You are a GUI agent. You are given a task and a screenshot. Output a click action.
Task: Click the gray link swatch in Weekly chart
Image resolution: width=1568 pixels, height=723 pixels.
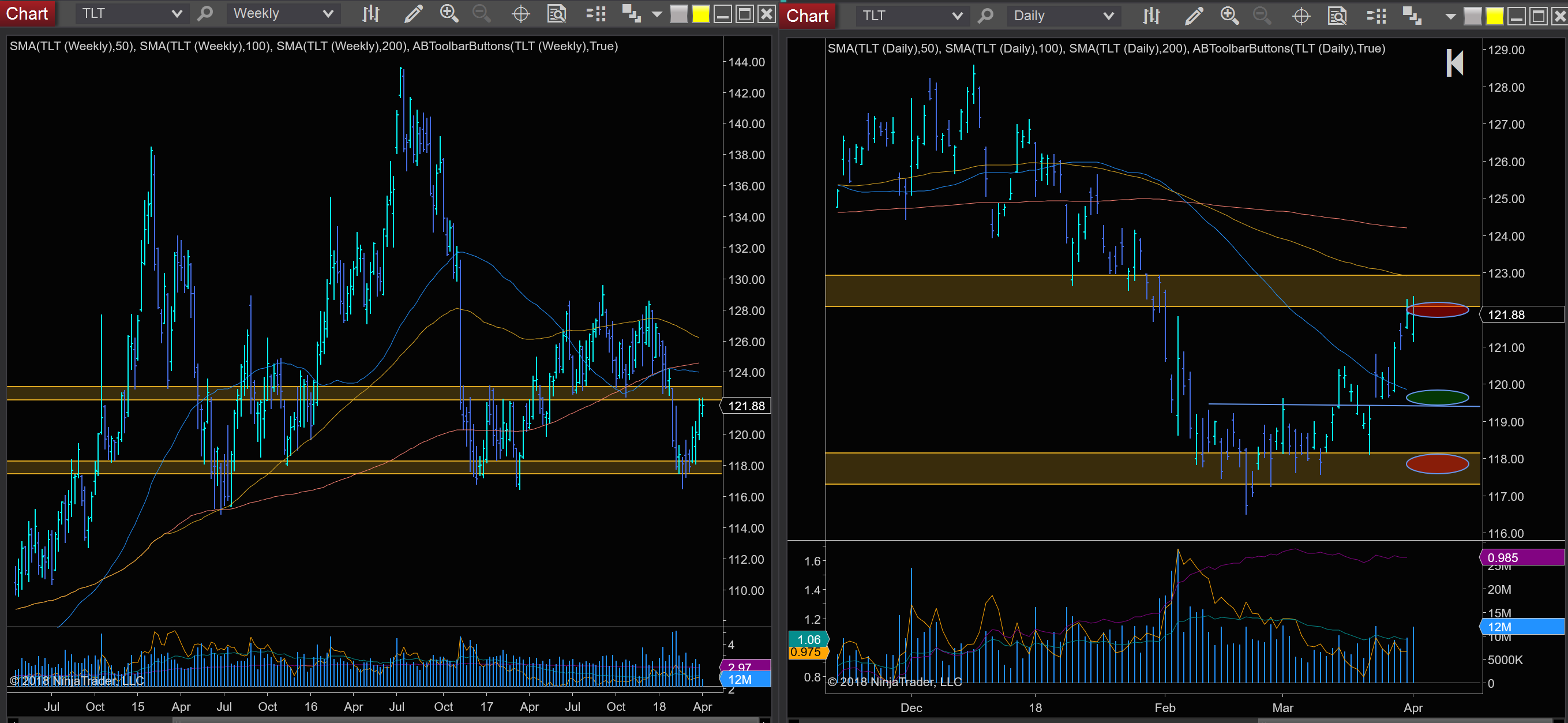(678, 13)
